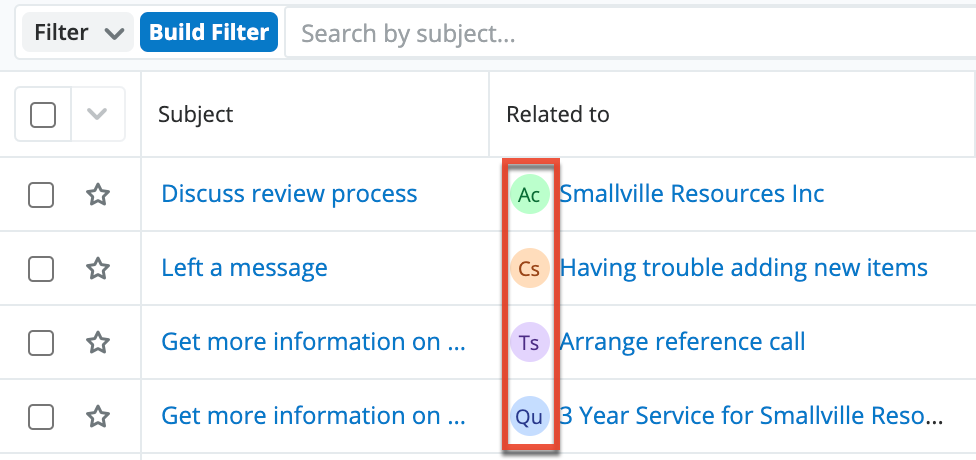Sort by Subject column header
Screen dimensions: 976x460
coord(196,114)
